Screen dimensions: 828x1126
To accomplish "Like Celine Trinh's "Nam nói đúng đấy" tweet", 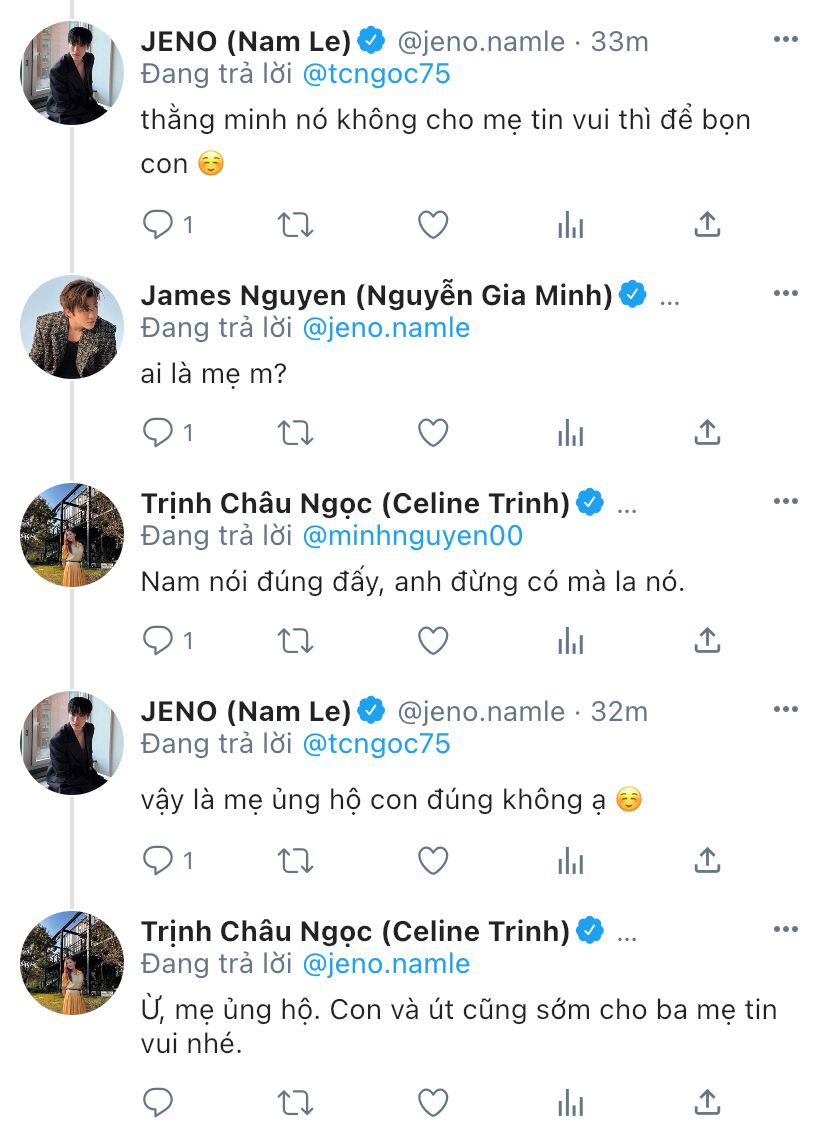I will tap(432, 640).
